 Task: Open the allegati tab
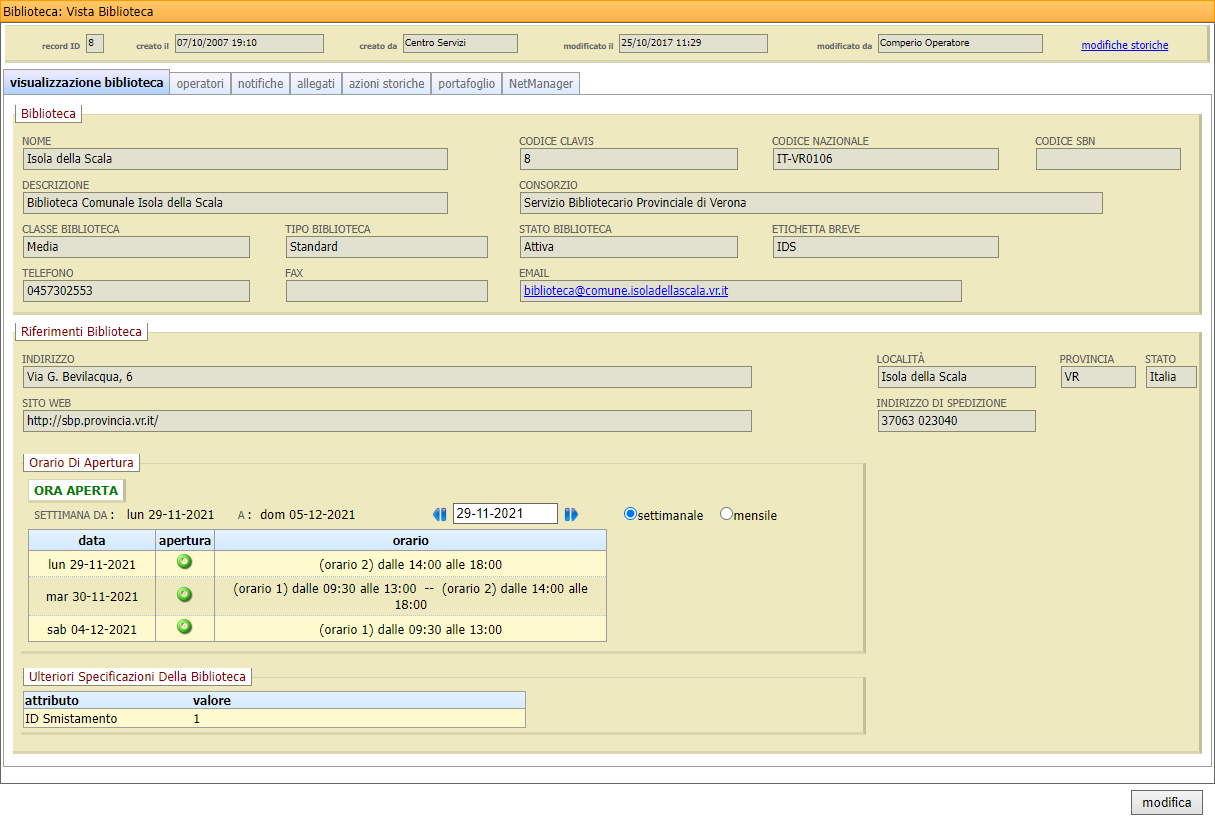[x=316, y=84]
